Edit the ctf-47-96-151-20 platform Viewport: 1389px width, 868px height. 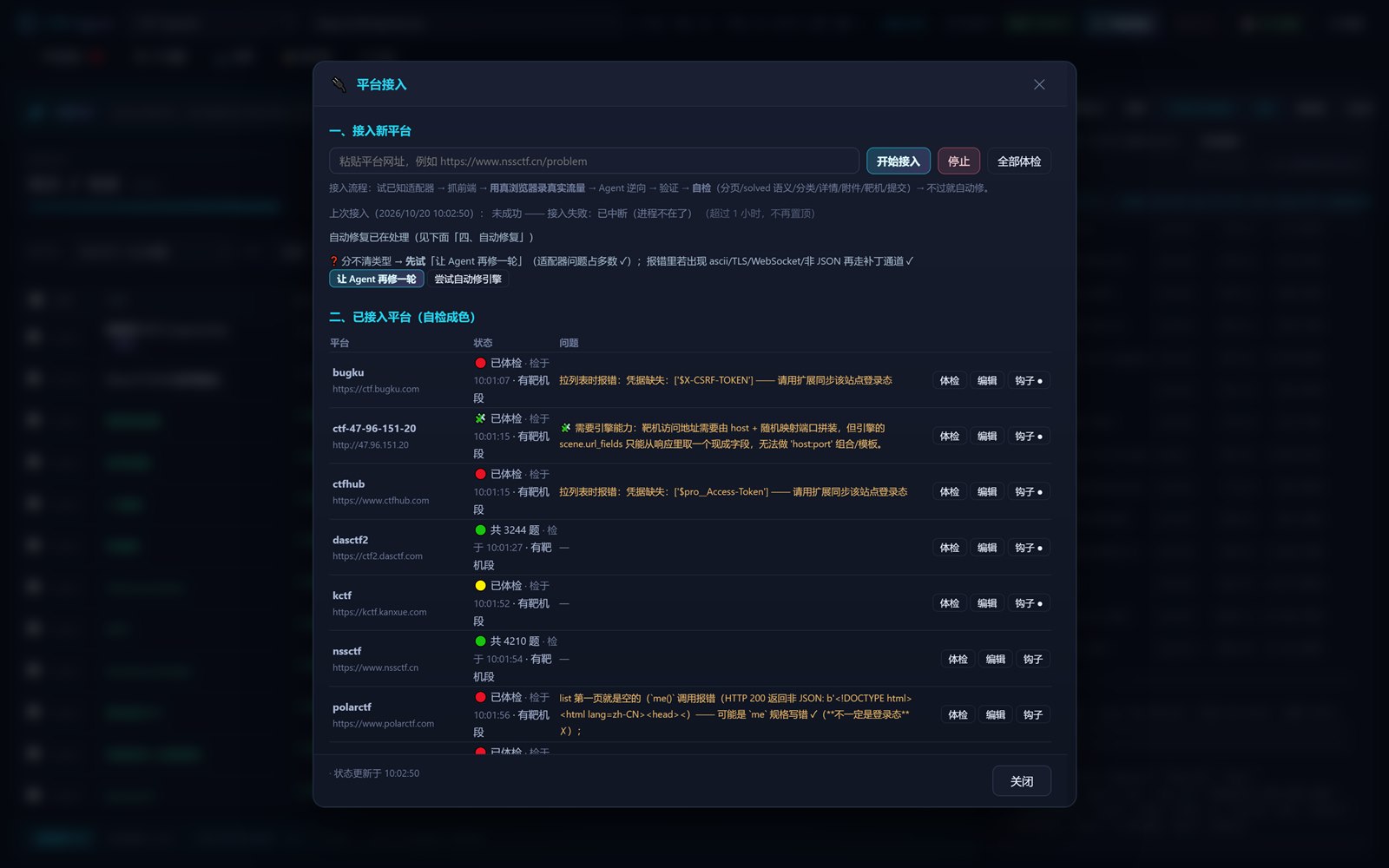point(987,436)
